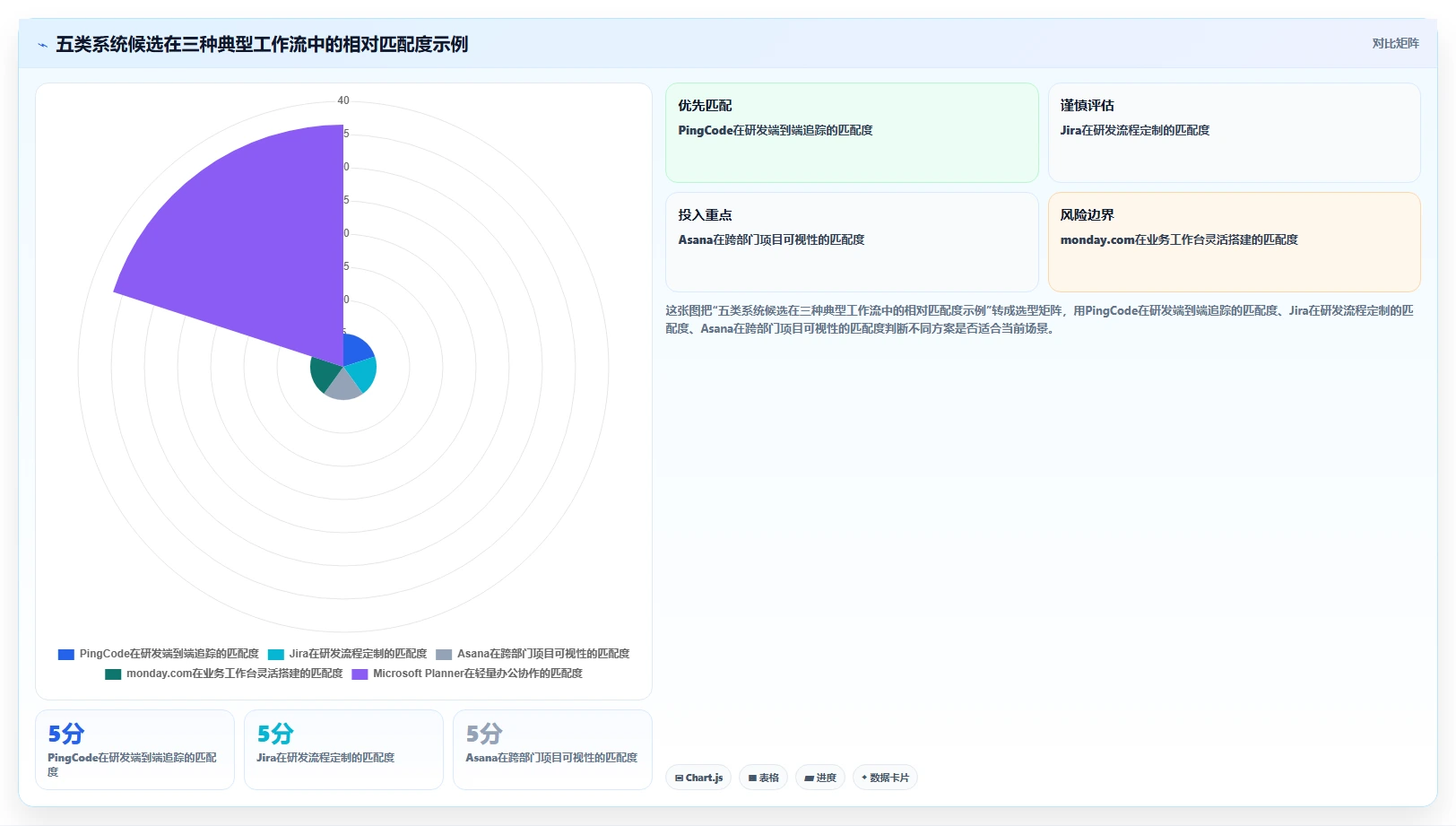Screen dimensions: 1456x826
Task: Click the description paragraph starting 这张图把
Action: point(1040,319)
